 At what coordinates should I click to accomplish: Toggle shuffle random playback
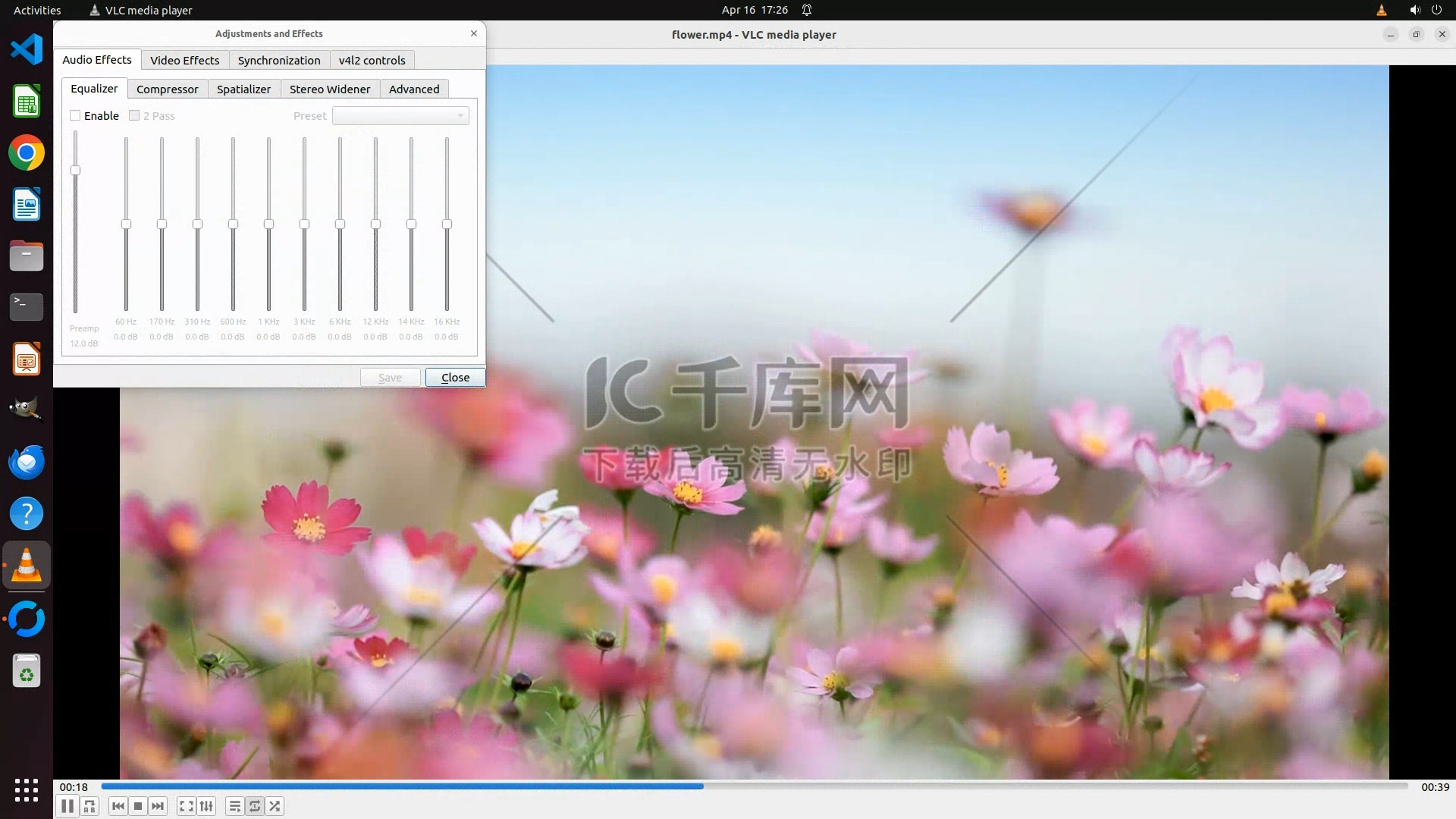pyautogui.click(x=275, y=806)
